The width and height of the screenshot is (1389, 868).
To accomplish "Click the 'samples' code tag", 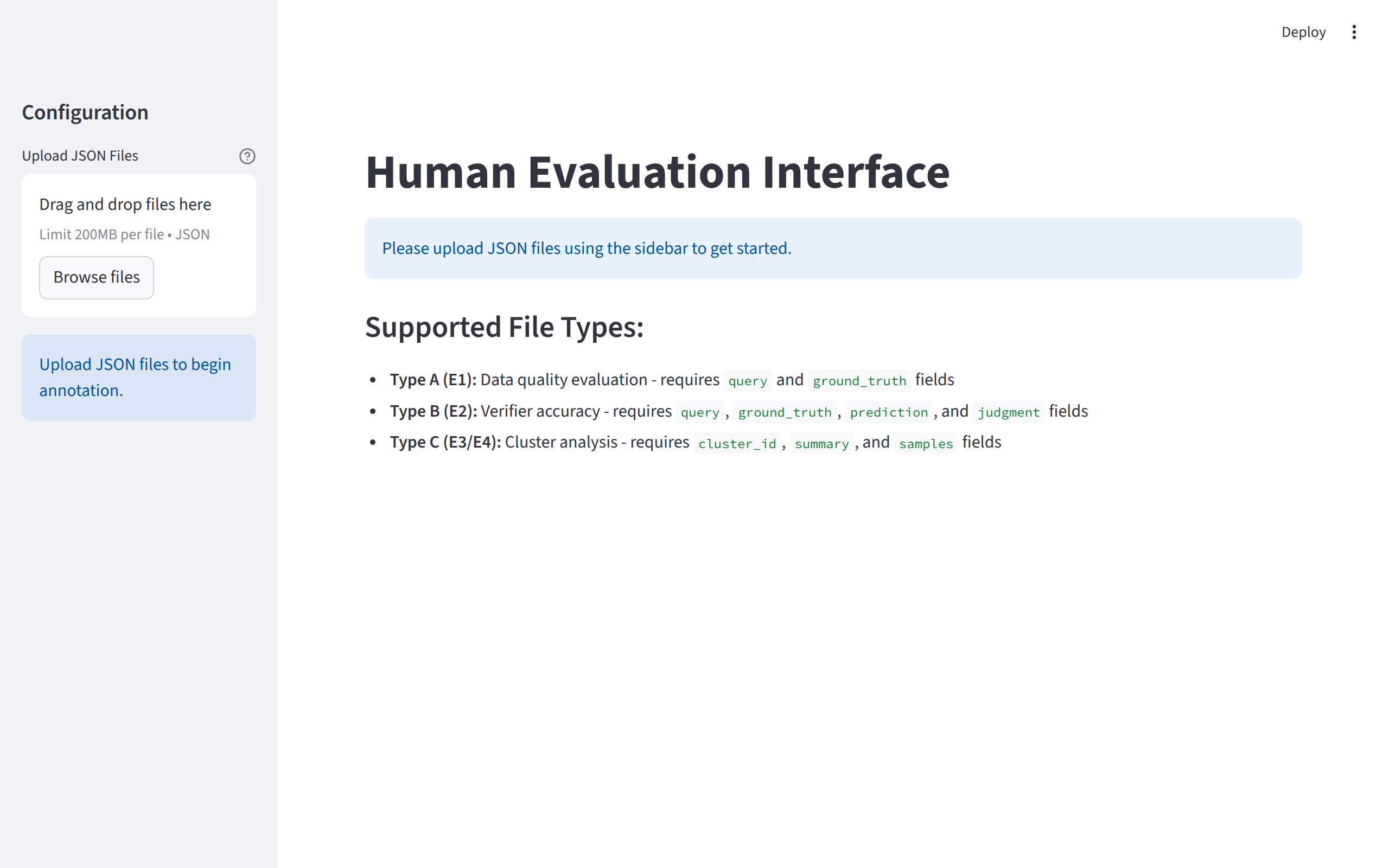I will click(x=925, y=443).
